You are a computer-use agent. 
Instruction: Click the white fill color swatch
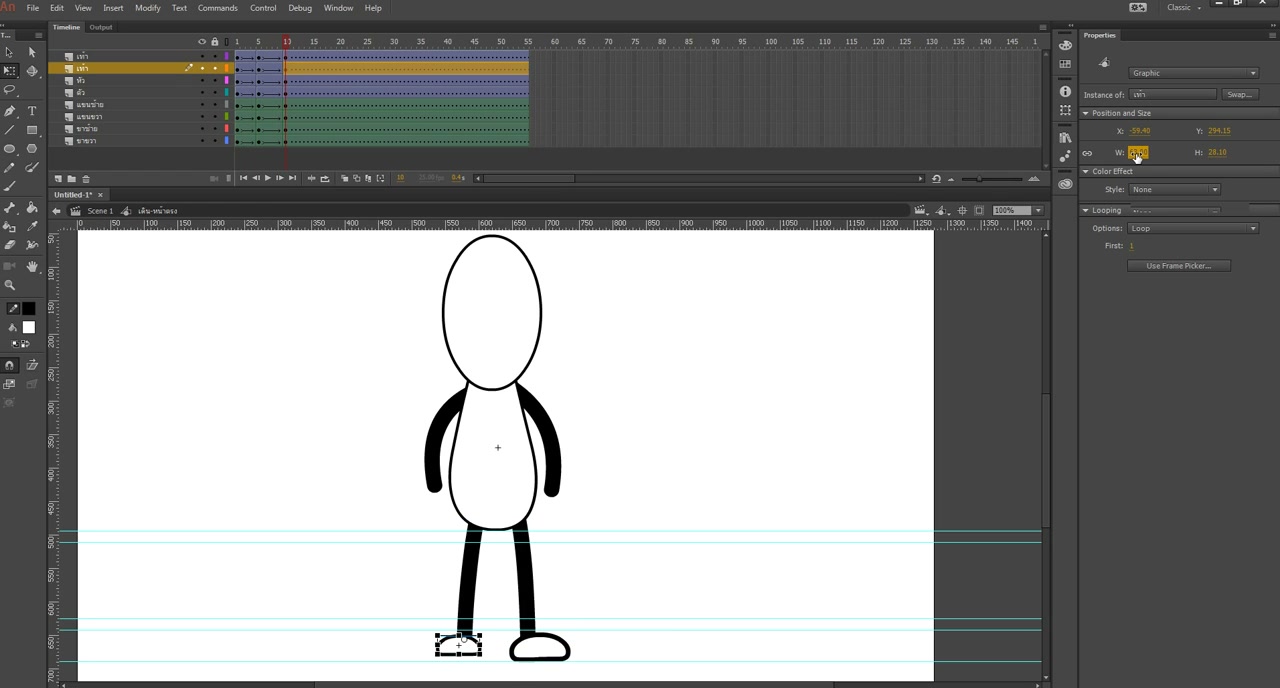pyautogui.click(x=29, y=327)
